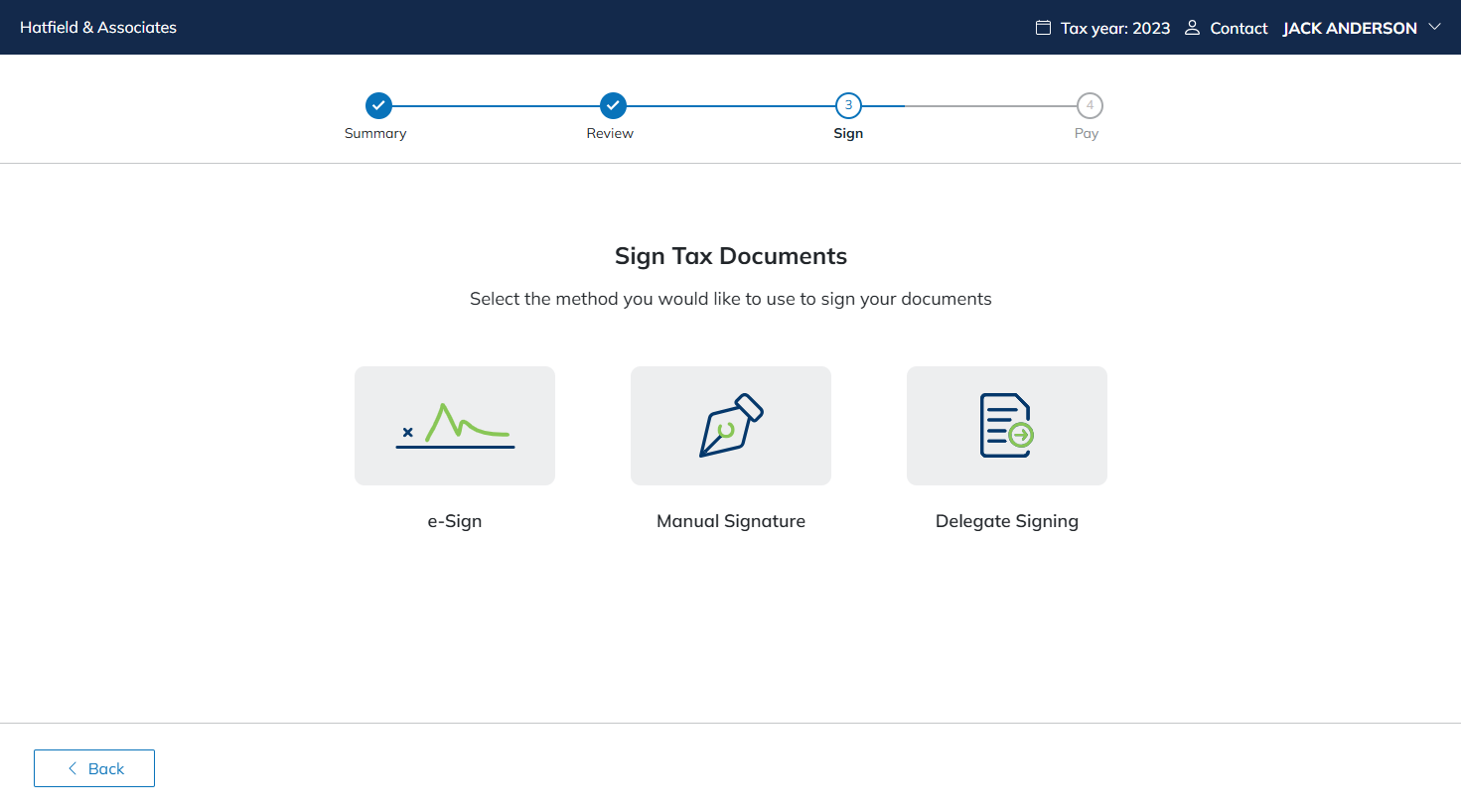Open the JACK ANDERSON user menu
1461x812 pixels.
pos(1349,28)
